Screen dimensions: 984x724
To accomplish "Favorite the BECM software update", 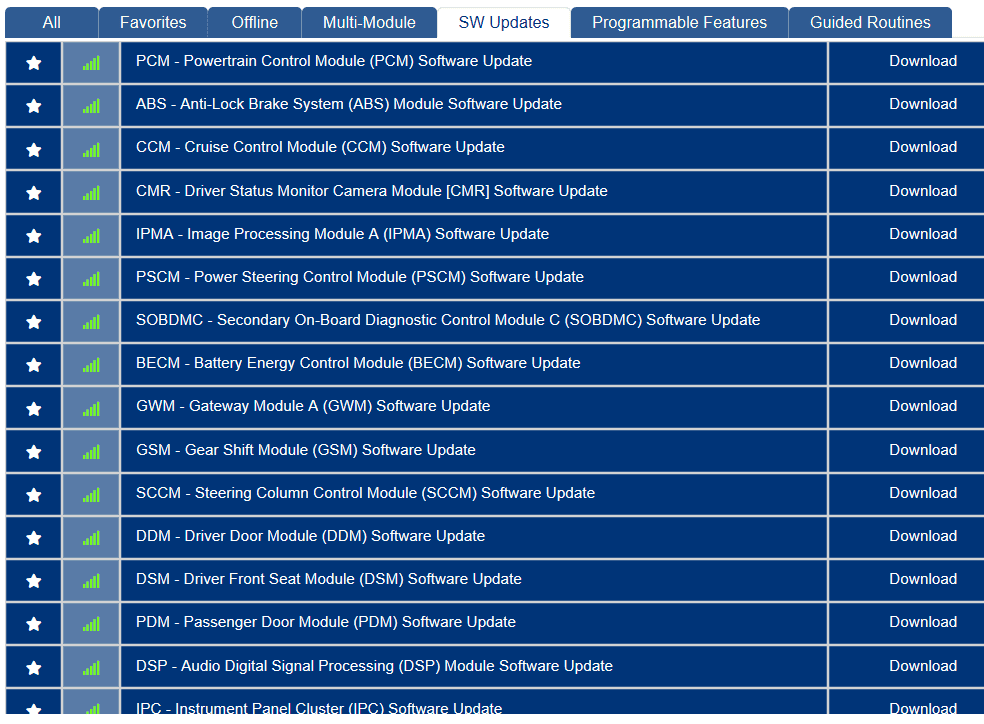I will point(34,365).
